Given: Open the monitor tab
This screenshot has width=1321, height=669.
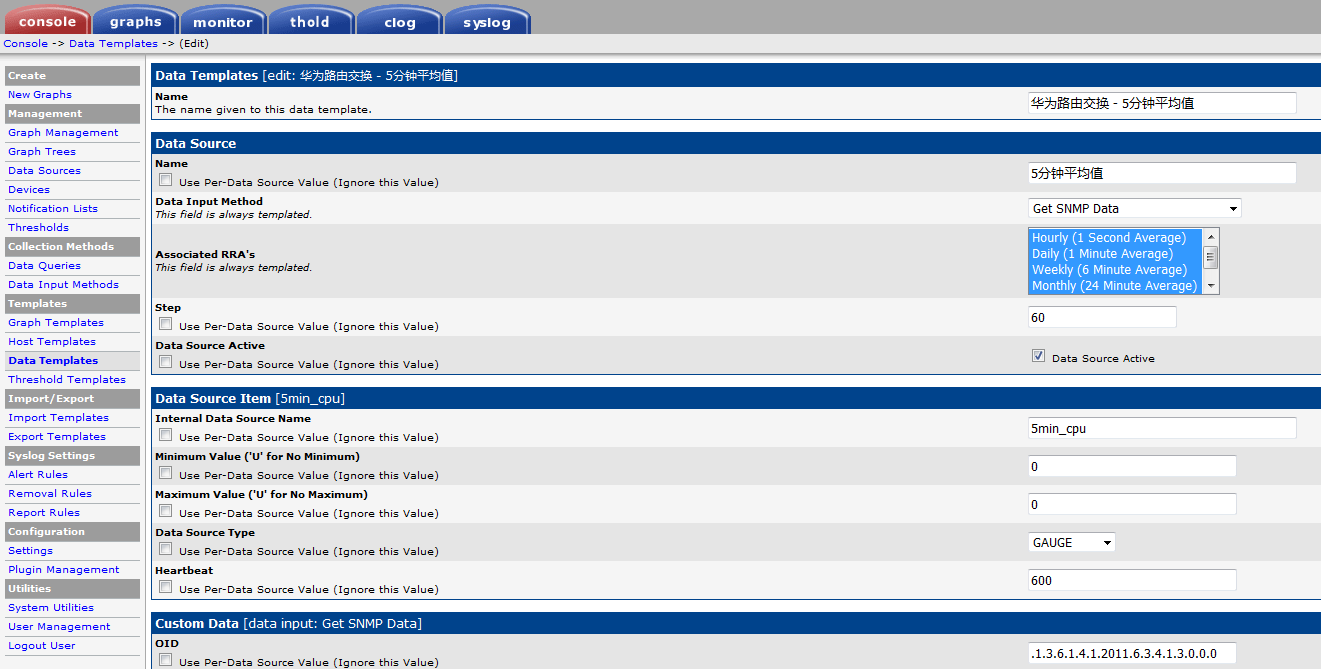Looking at the screenshot, I should (223, 21).
